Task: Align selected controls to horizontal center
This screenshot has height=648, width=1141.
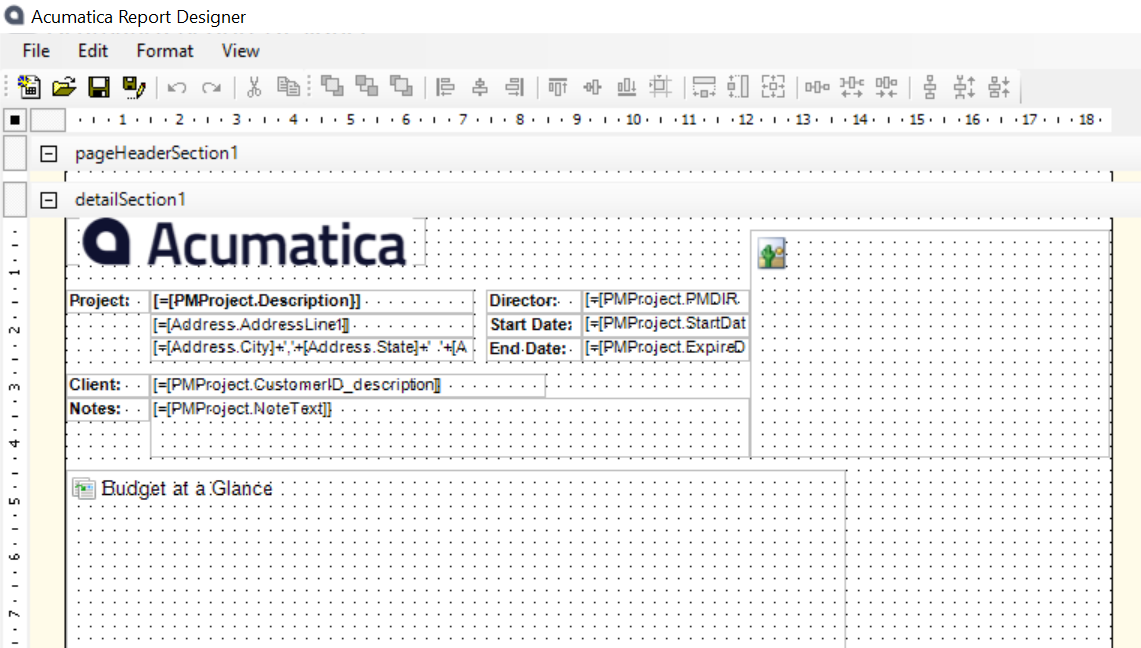Action: 480,87
